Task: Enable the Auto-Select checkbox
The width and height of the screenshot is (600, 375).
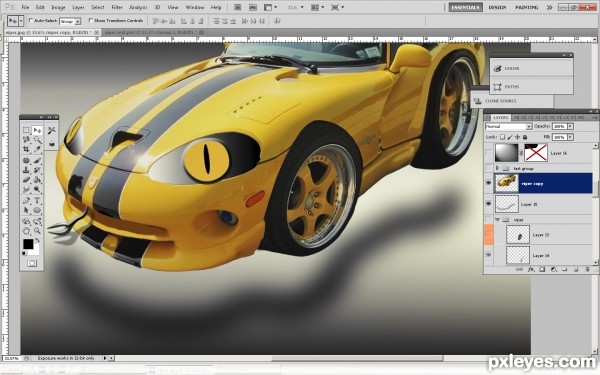Action: 31,20
